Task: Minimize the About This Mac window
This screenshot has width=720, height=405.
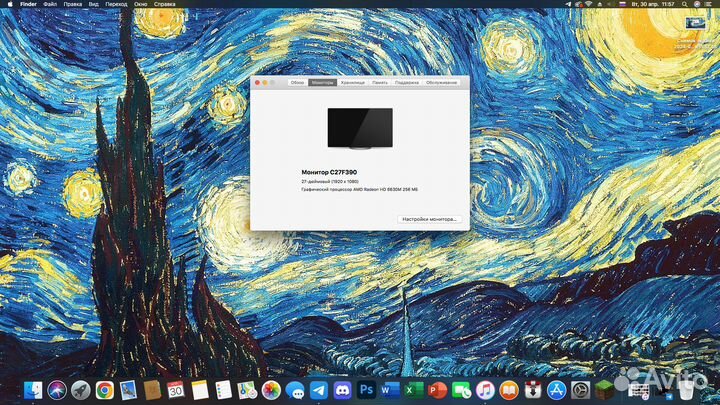Action: (x=264, y=83)
